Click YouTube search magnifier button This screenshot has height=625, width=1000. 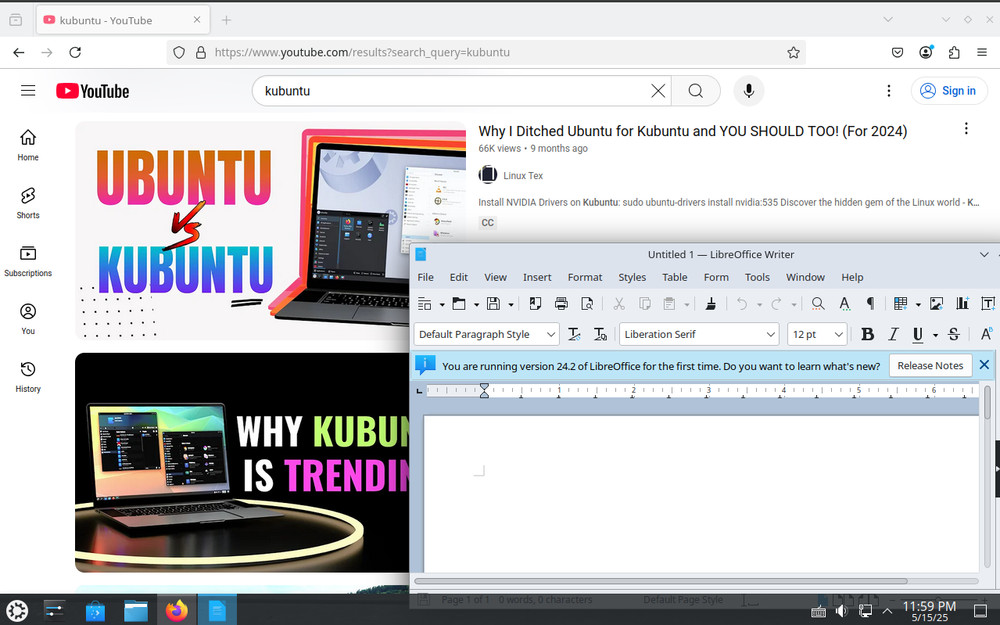695,91
